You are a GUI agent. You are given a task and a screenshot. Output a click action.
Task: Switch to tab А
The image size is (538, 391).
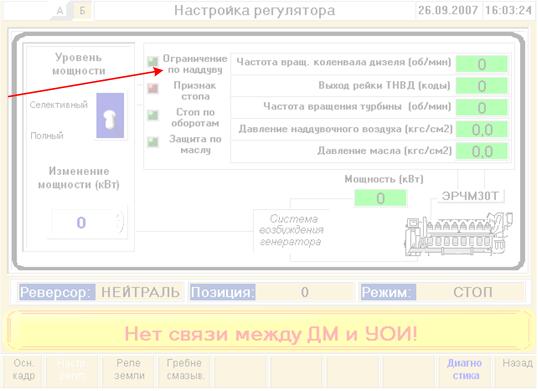click(60, 11)
